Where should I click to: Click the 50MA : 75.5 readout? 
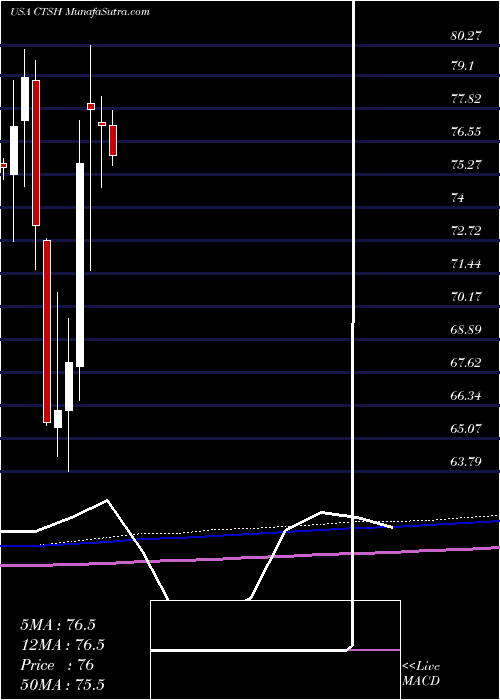[62, 684]
